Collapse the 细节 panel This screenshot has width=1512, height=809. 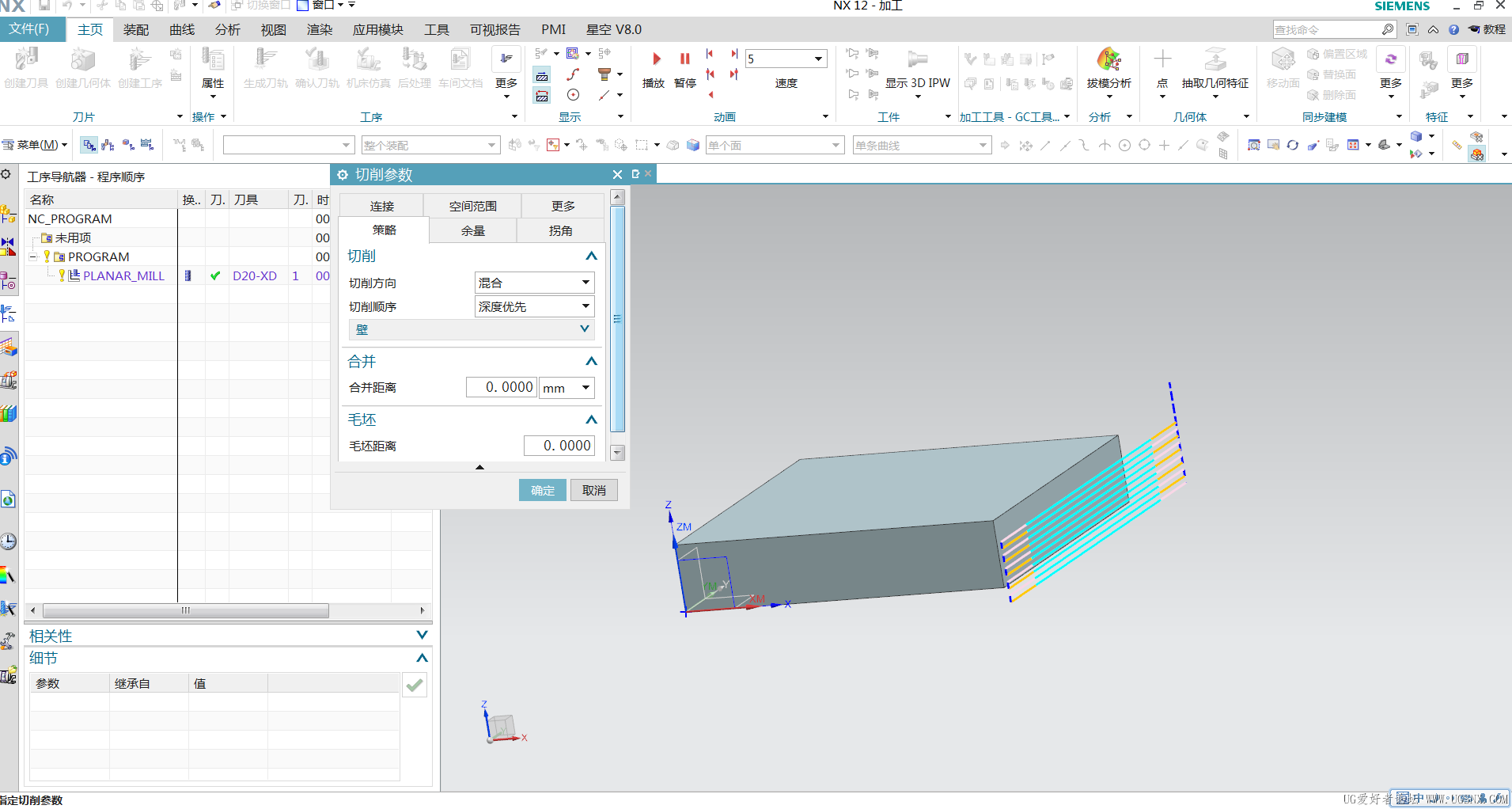point(422,658)
